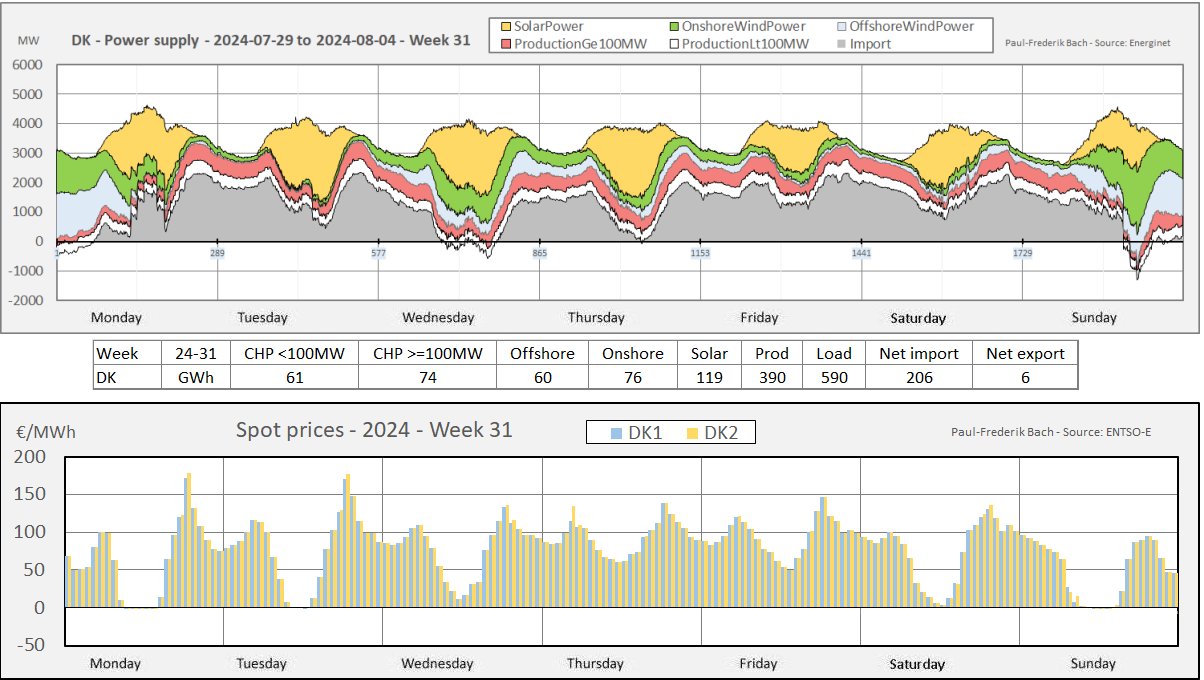Viewport: 1204px width, 680px height.
Task: Click the green OnshoreWindPower legend swatch
Action: coord(675,26)
